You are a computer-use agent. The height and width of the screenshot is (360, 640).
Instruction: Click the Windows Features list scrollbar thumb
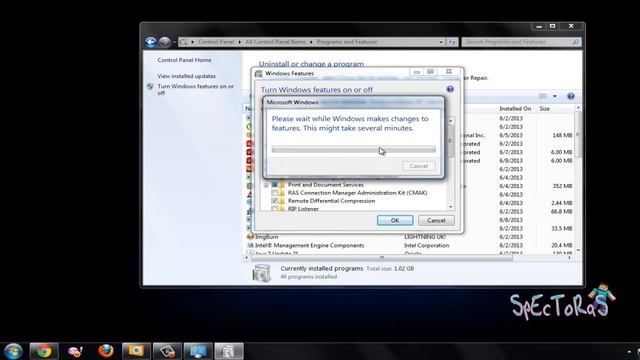pyautogui.click(x=451, y=141)
